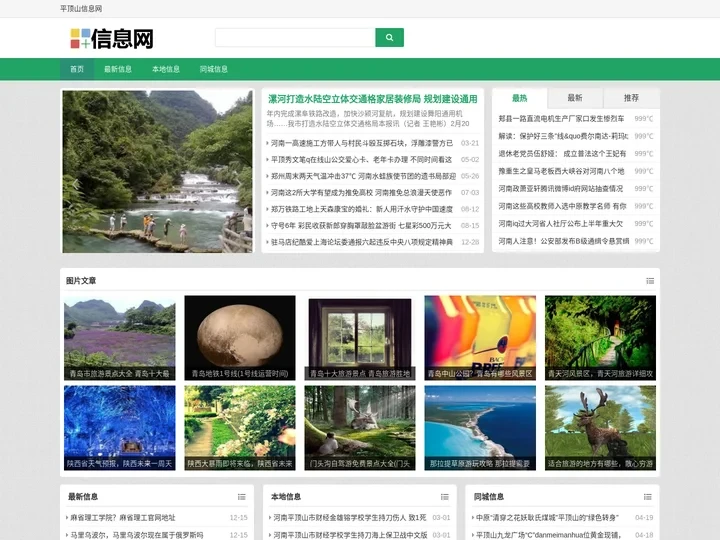The image size is (720, 540).
Task: Switch to the 推荐 tab
Action: pos(631,98)
